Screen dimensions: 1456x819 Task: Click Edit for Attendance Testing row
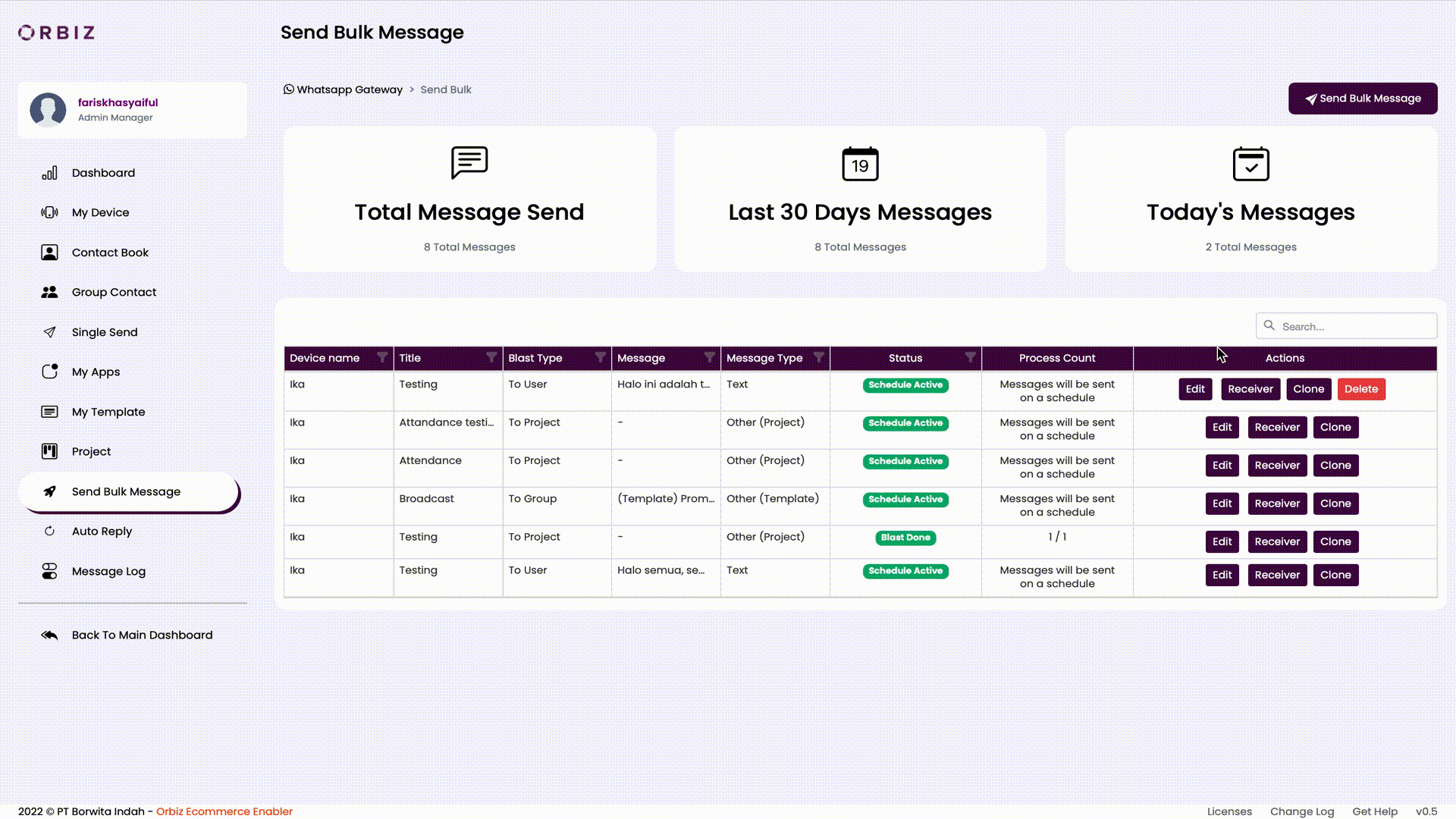click(x=1222, y=427)
